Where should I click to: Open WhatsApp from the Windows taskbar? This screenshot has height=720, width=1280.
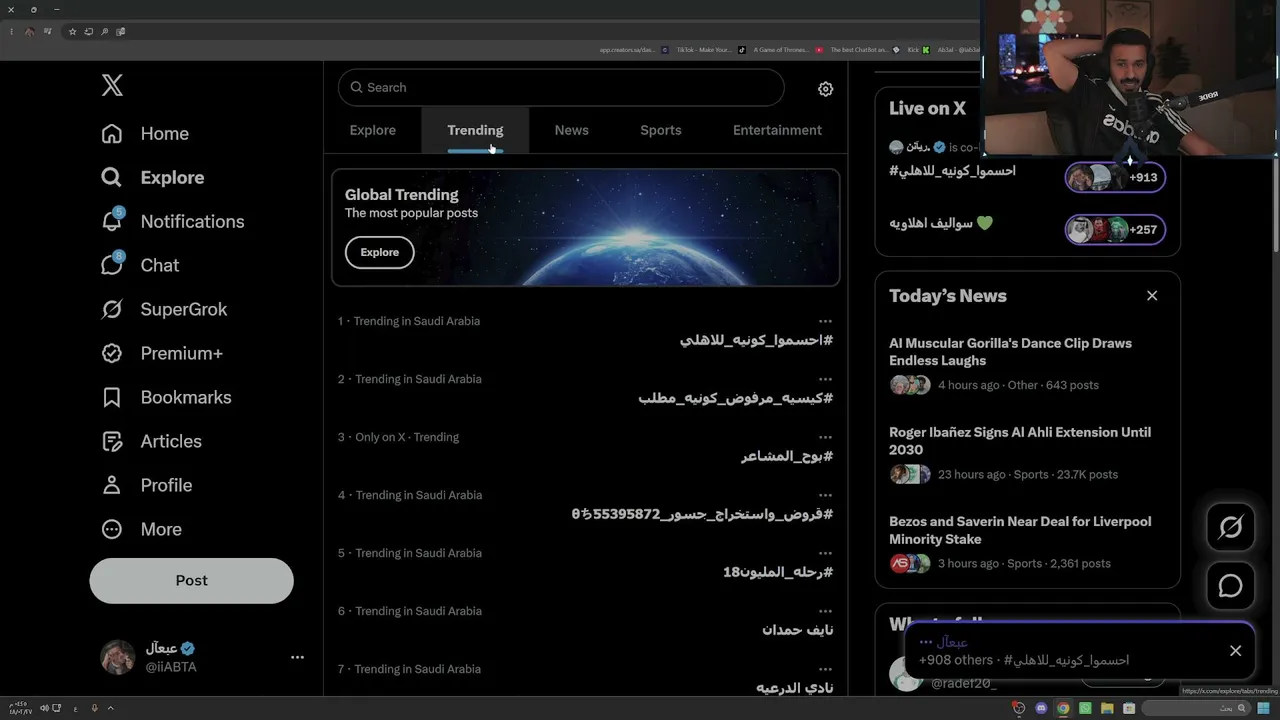(x=1085, y=708)
